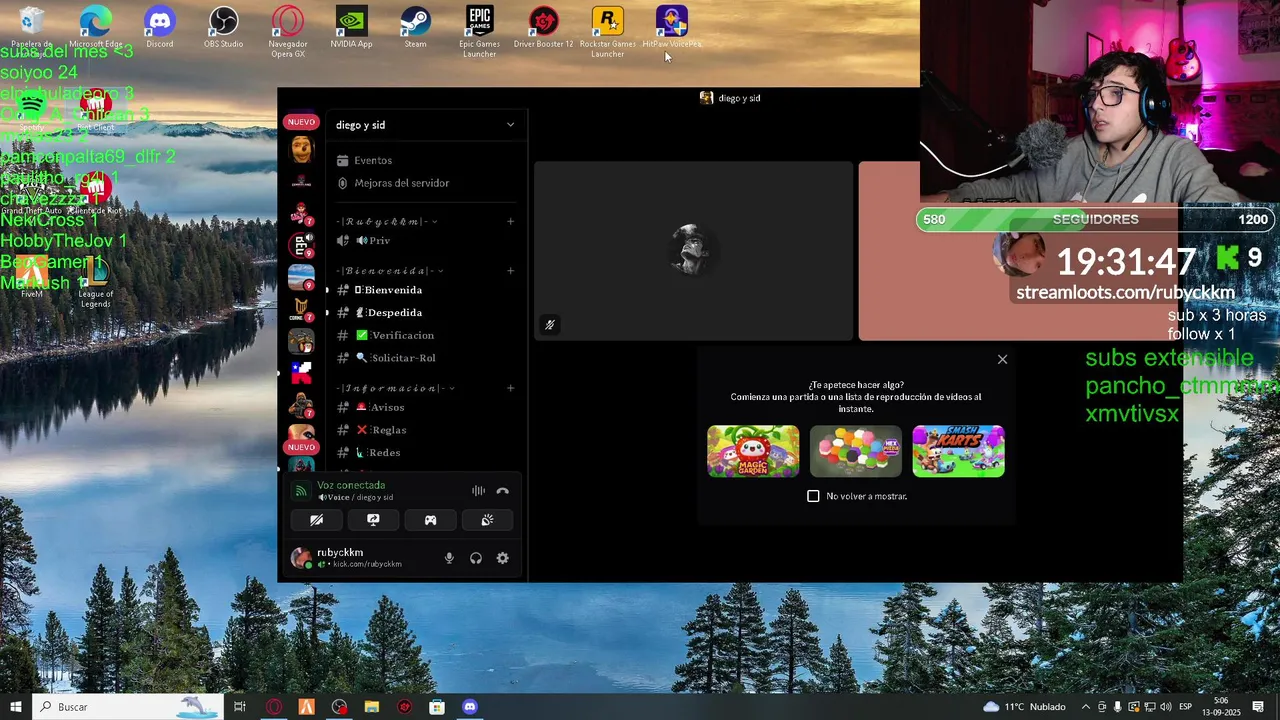Viewport: 1280px width, 720px height.
Task: Turn on camera in voice panel
Action: click(316, 520)
